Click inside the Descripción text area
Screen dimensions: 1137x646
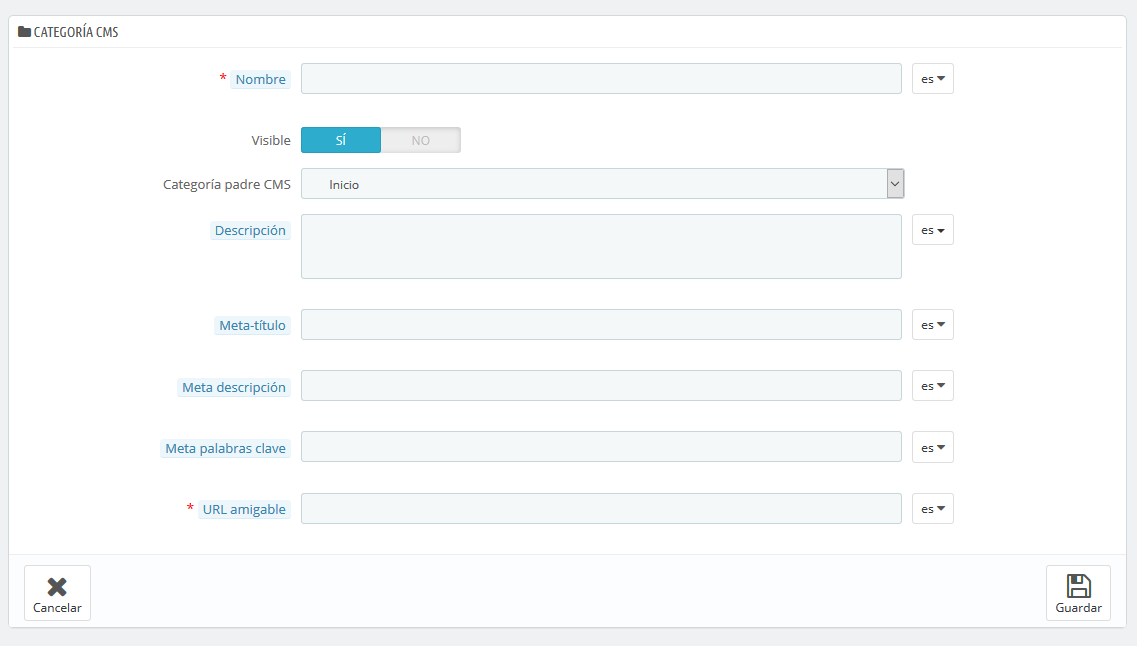tap(601, 246)
